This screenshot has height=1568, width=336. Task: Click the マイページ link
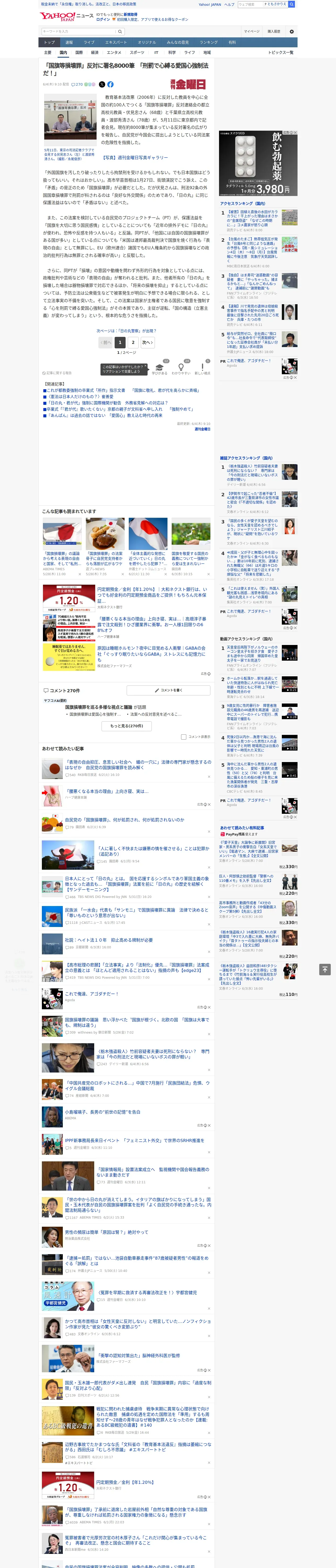252,31
